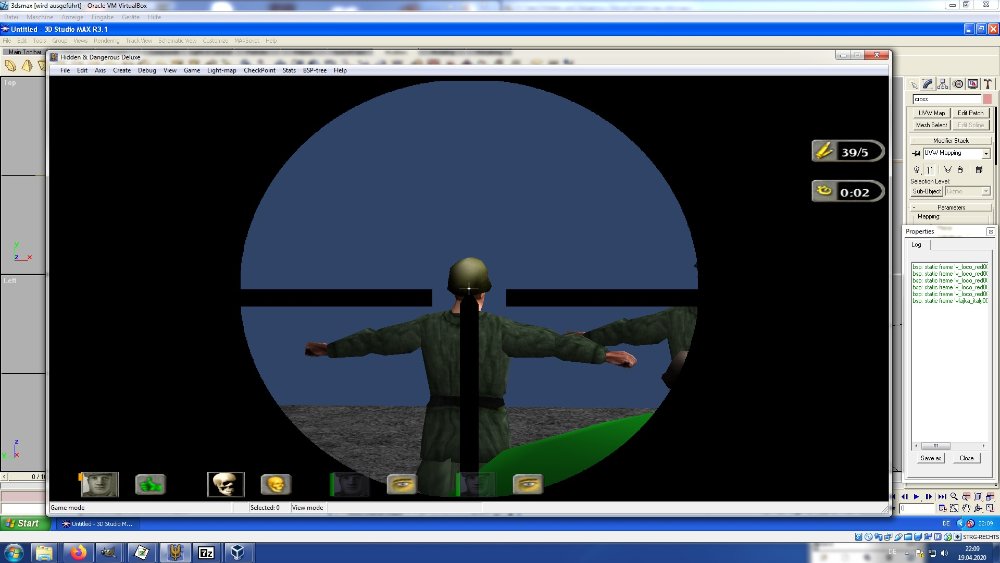
Task: Open the Create menu in the editor
Action: [122, 71]
